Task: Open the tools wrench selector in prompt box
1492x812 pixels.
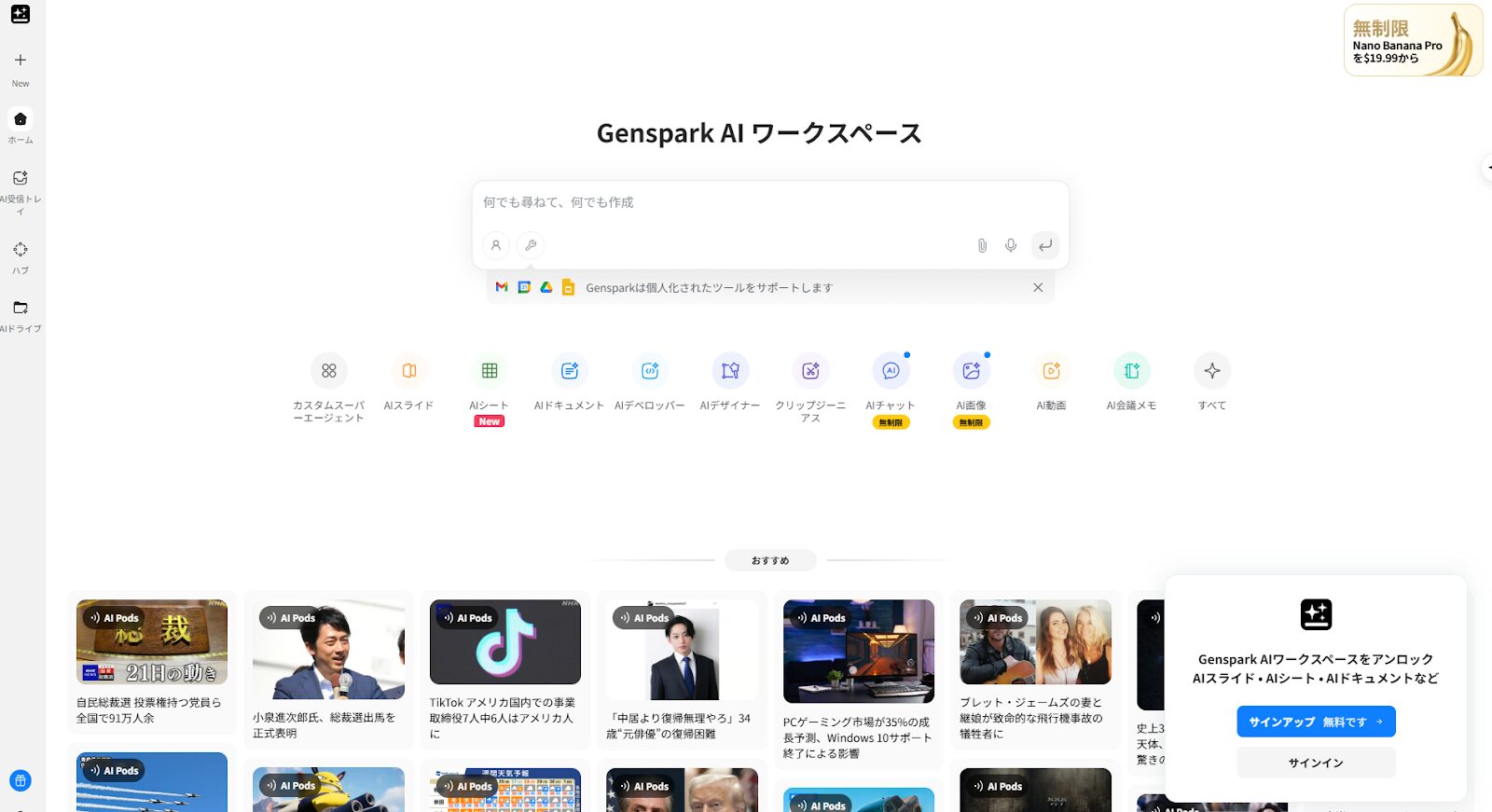Action: (x=531, y=245)
